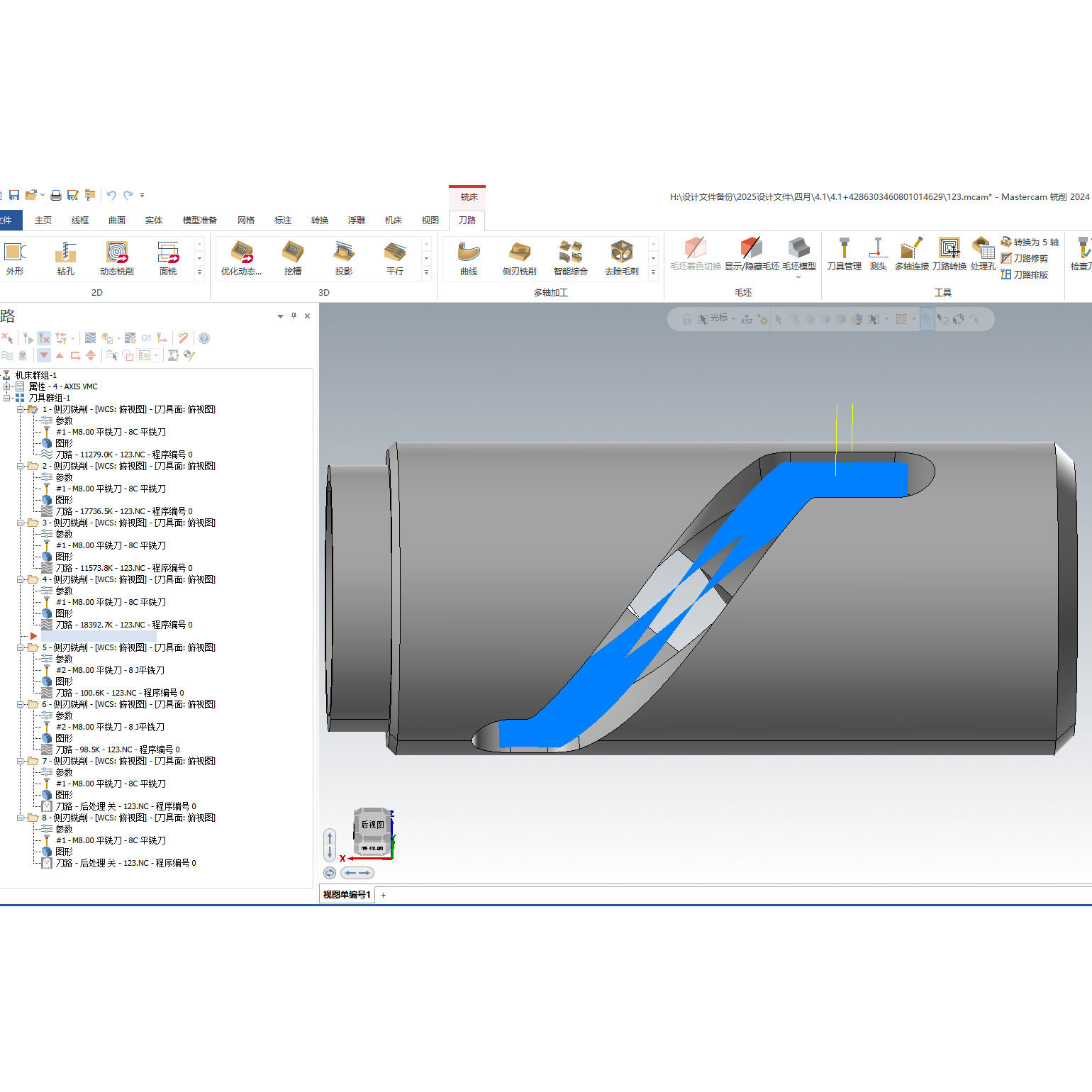
Task: Expand the 3D toolpath gallery
Action: (x=426, y=273)
